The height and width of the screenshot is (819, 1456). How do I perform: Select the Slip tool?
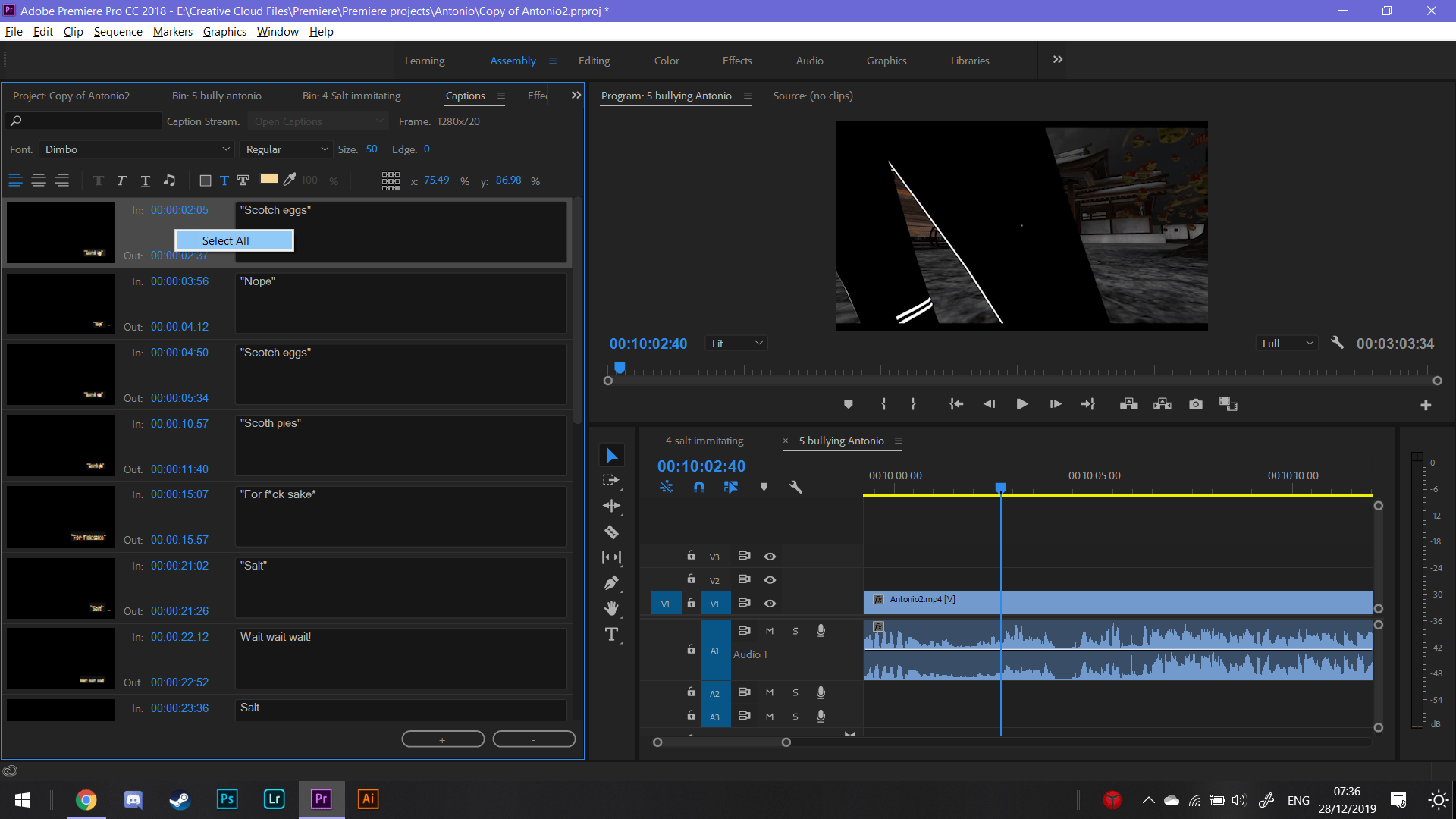pyautogui.click(x=611, y=557)
